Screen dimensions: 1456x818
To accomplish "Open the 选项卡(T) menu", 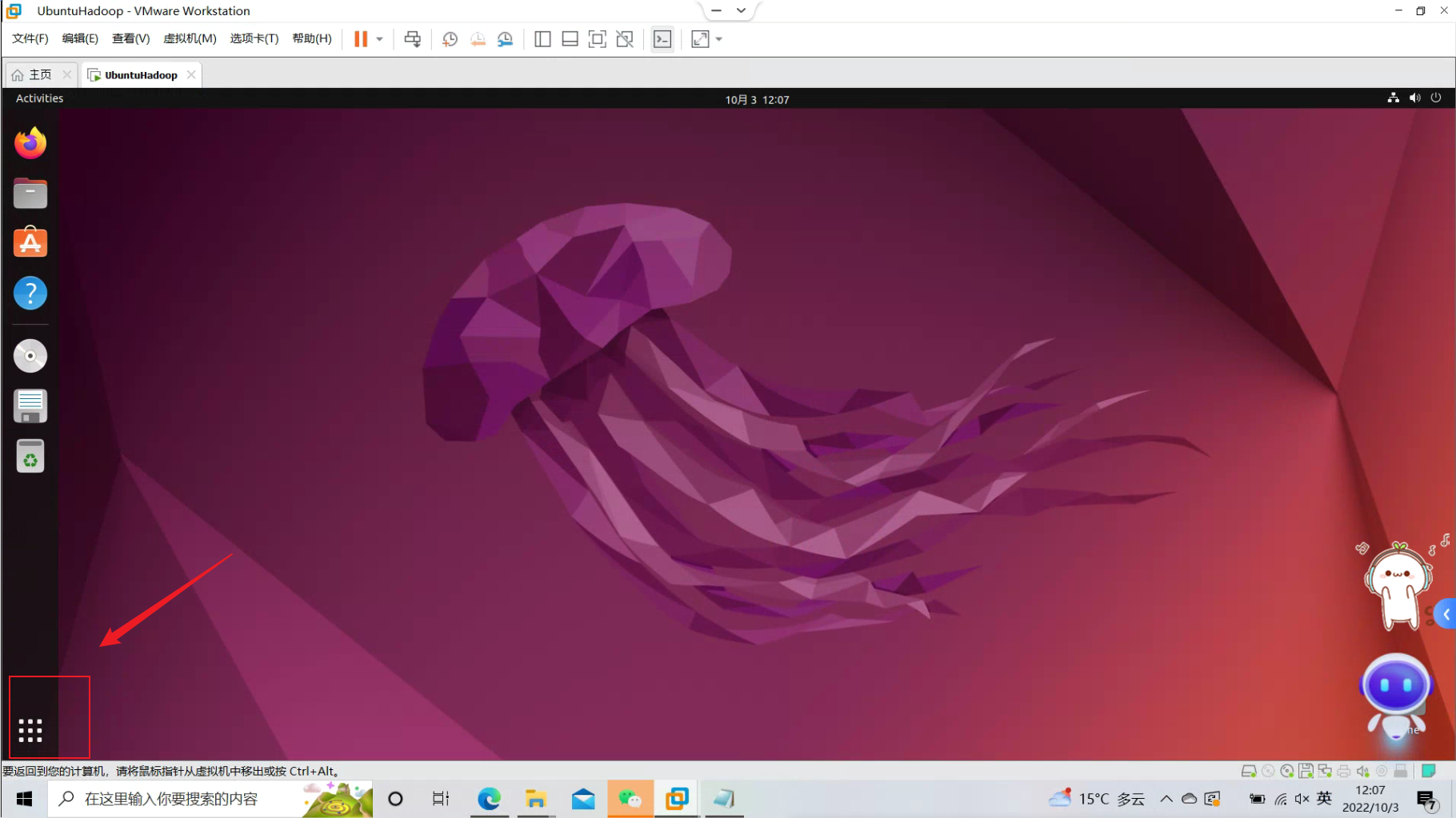I will [254, 38].
